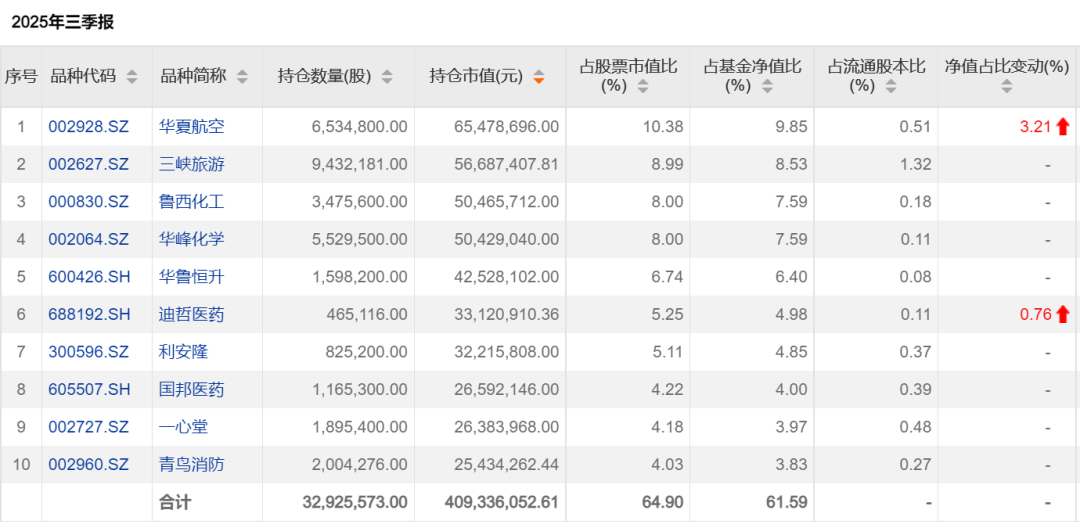Sort by 净值占比变动 sort icon

click(1007, 87)
